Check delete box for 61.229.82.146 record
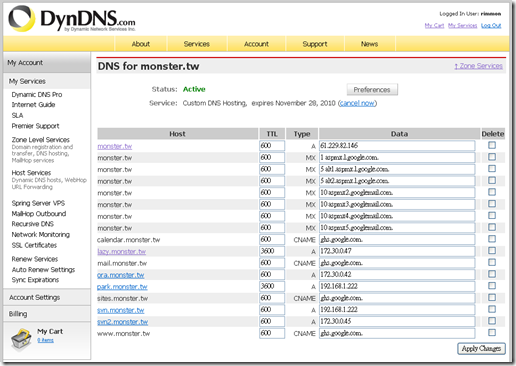This screenshot has width=516, height=366. (x=492, y=145)
